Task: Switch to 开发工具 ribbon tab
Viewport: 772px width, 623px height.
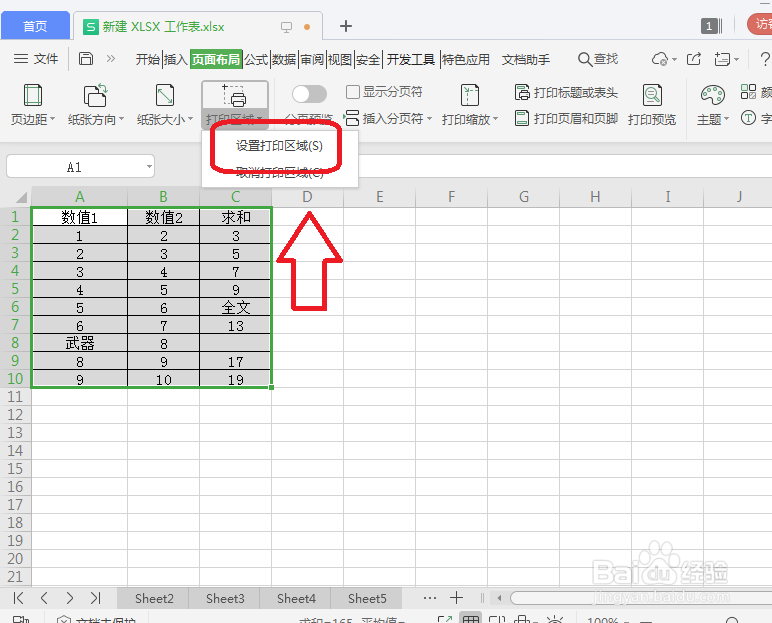Action: (x=411, y=60)
